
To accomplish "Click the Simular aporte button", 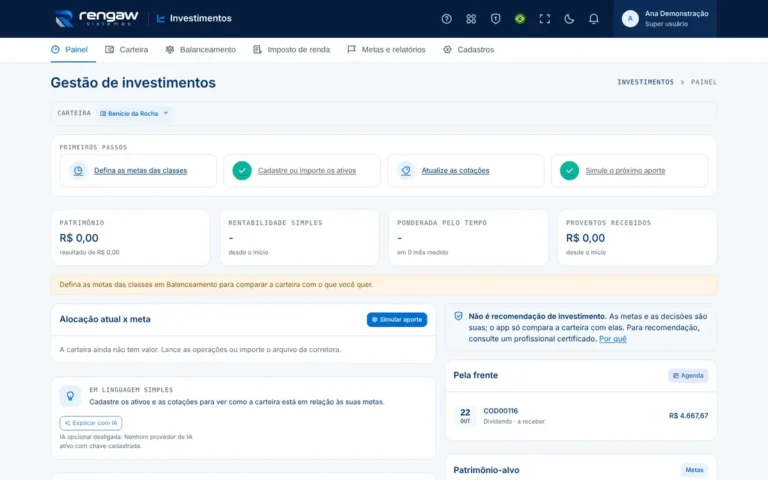I will click(x=397, y=319).
